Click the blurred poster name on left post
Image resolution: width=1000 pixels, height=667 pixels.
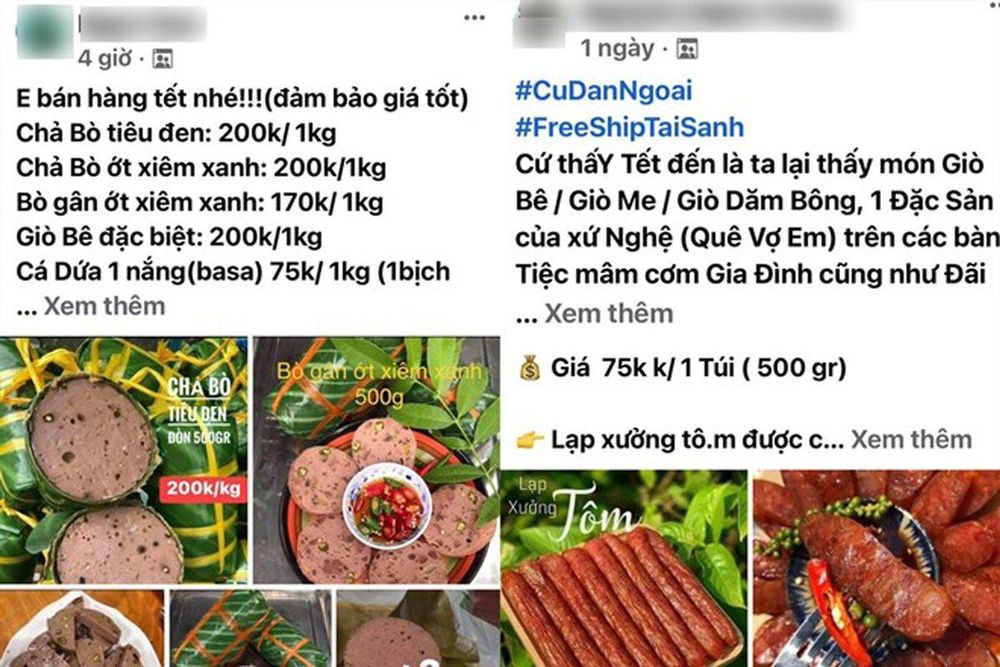coord(142,24)
